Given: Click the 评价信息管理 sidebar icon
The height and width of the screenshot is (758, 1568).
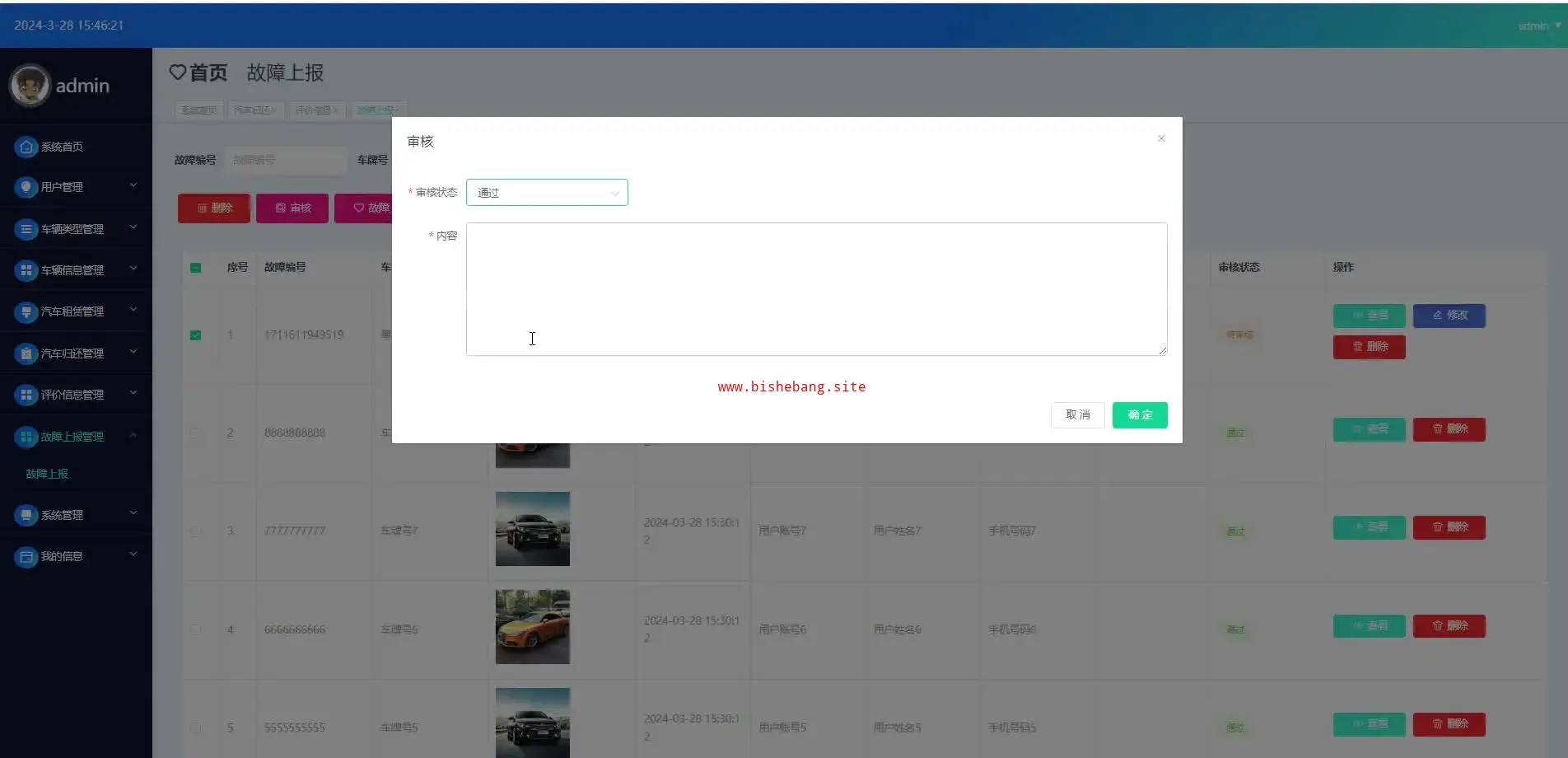Looking at the screenshot, I should pos(26,395).
